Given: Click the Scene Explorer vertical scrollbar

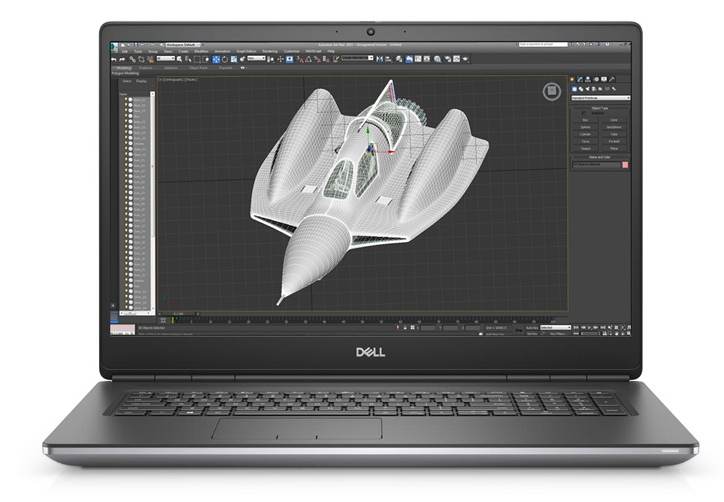Looking at the screenshot, I should click(152, 202).
